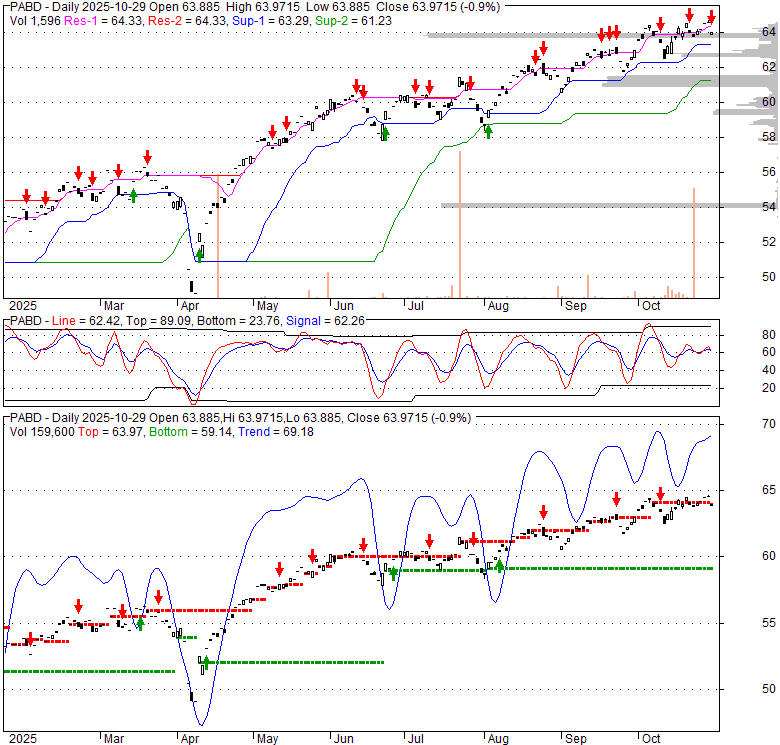This screenshot has height=745, width=780.
Task: Select the green buy arrow in June on top chart
Action: (385, 133)
